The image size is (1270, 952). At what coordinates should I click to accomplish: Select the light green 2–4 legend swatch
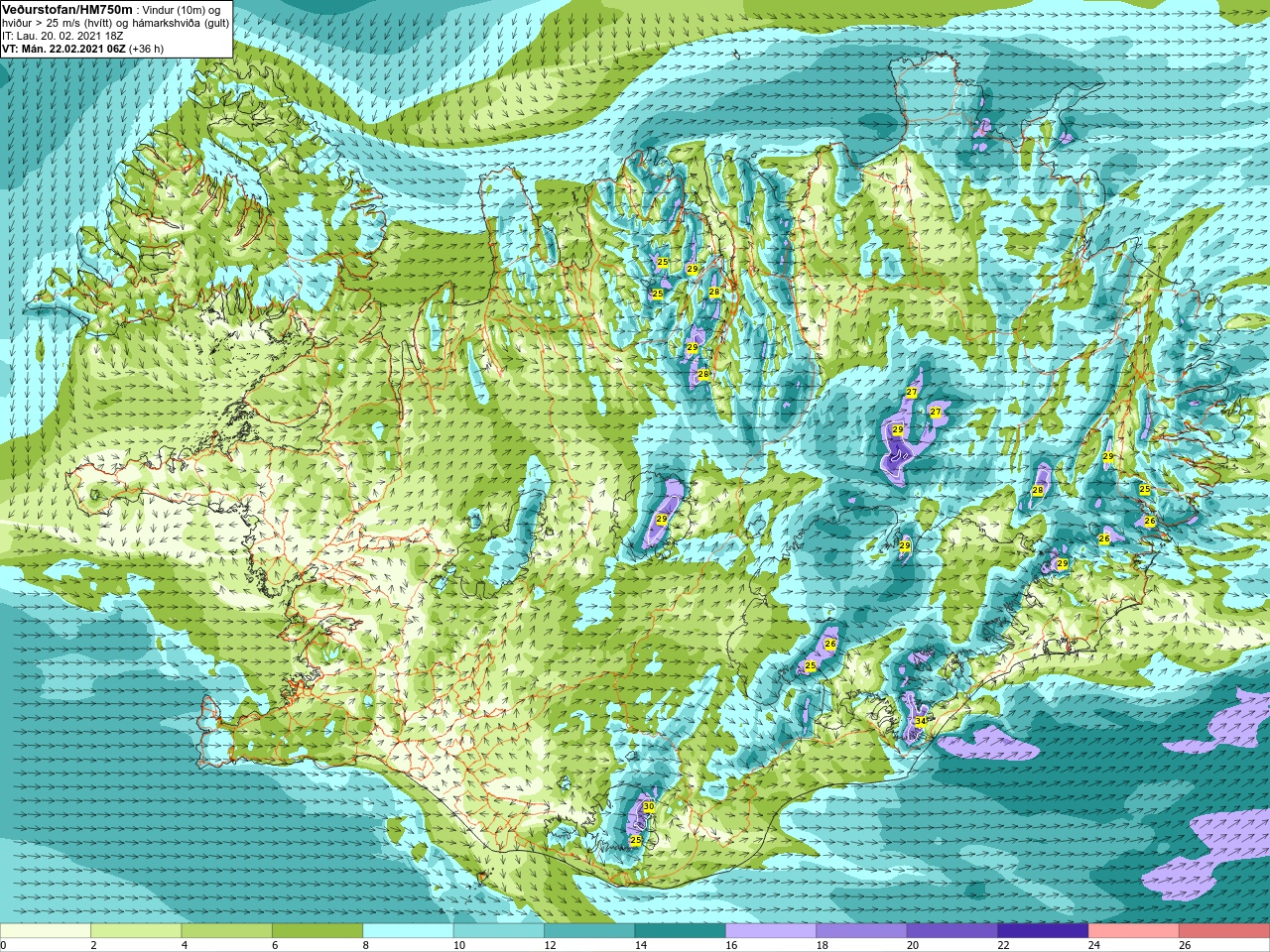[136, 931]
